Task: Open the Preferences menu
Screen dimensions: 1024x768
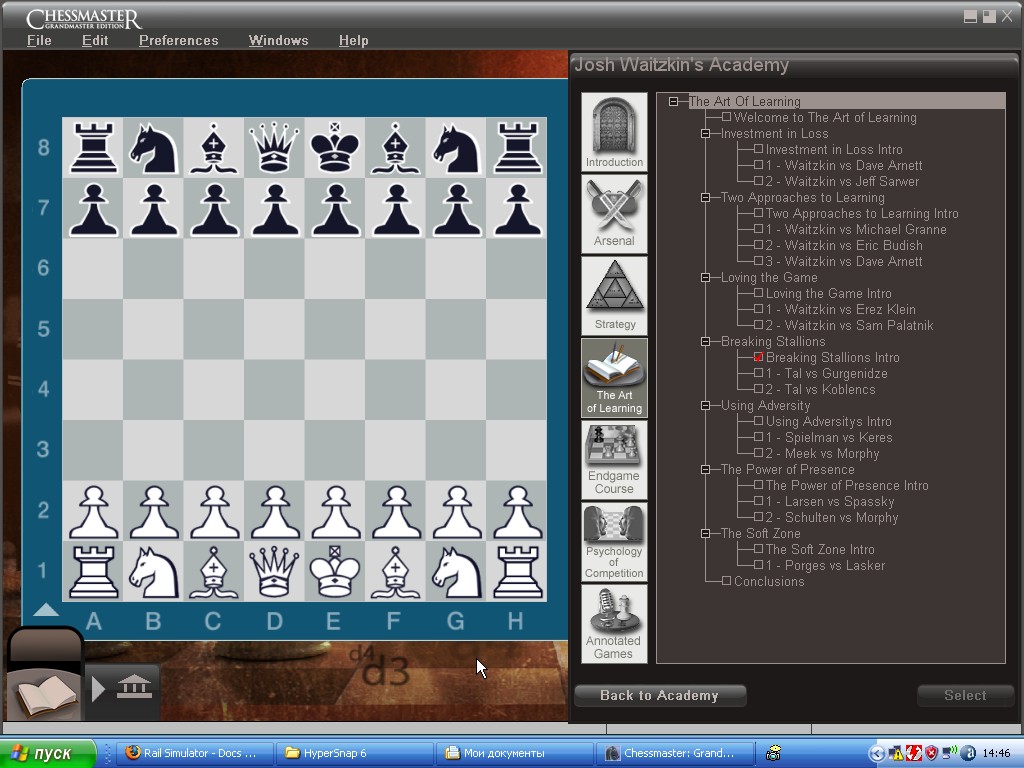Action: pos(178,40)
